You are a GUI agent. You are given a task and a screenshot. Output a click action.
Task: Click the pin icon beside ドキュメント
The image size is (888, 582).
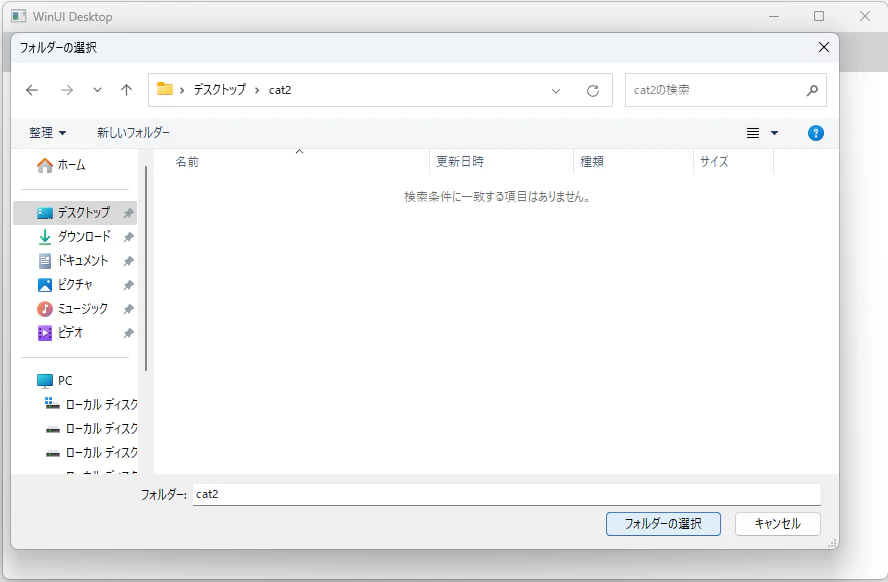click(129, 261)
